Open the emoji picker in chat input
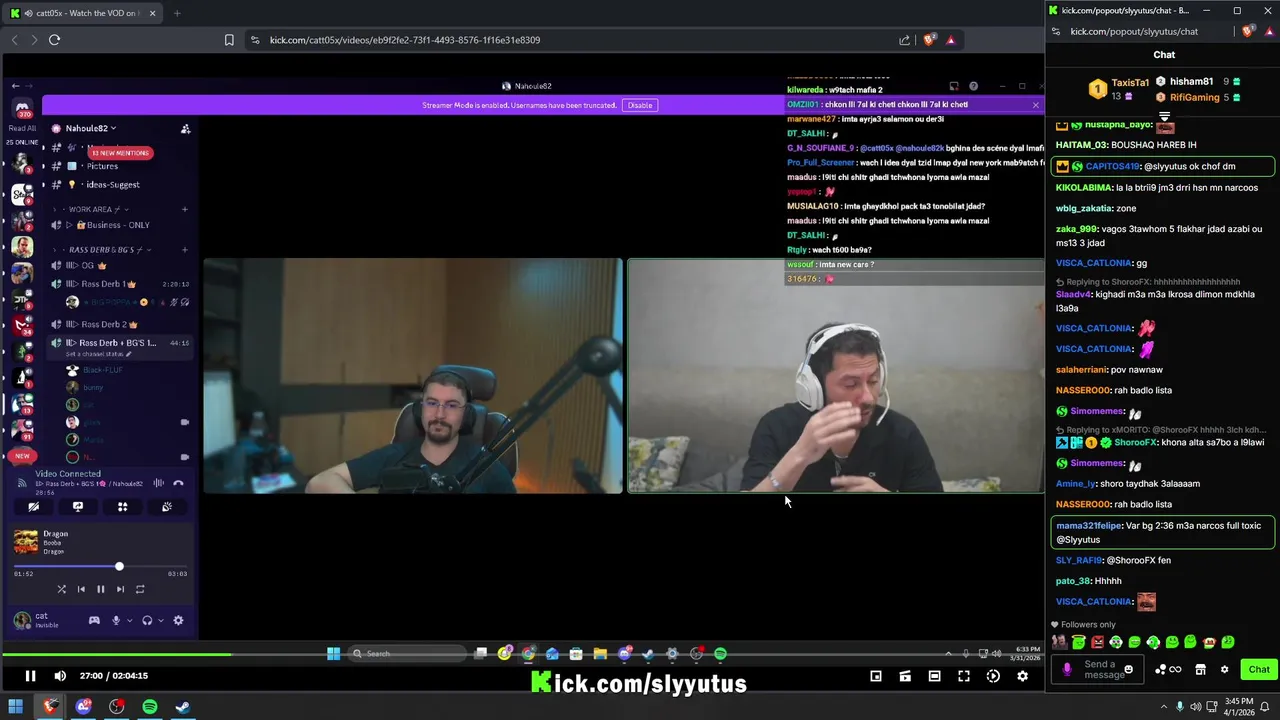The image size is (1280, 720). click(x=1129, y=670)
